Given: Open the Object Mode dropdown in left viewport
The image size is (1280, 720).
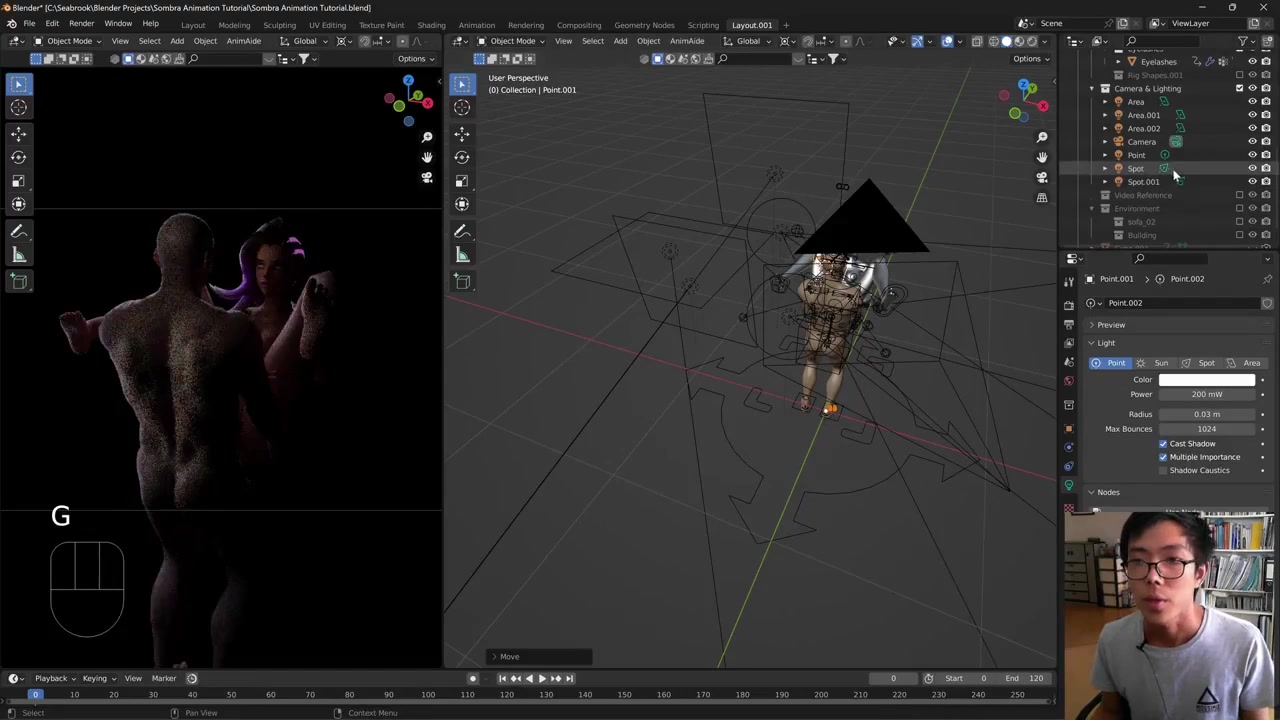Looking at the screenshot, I should pyautogui.click(x=68, y=41).
